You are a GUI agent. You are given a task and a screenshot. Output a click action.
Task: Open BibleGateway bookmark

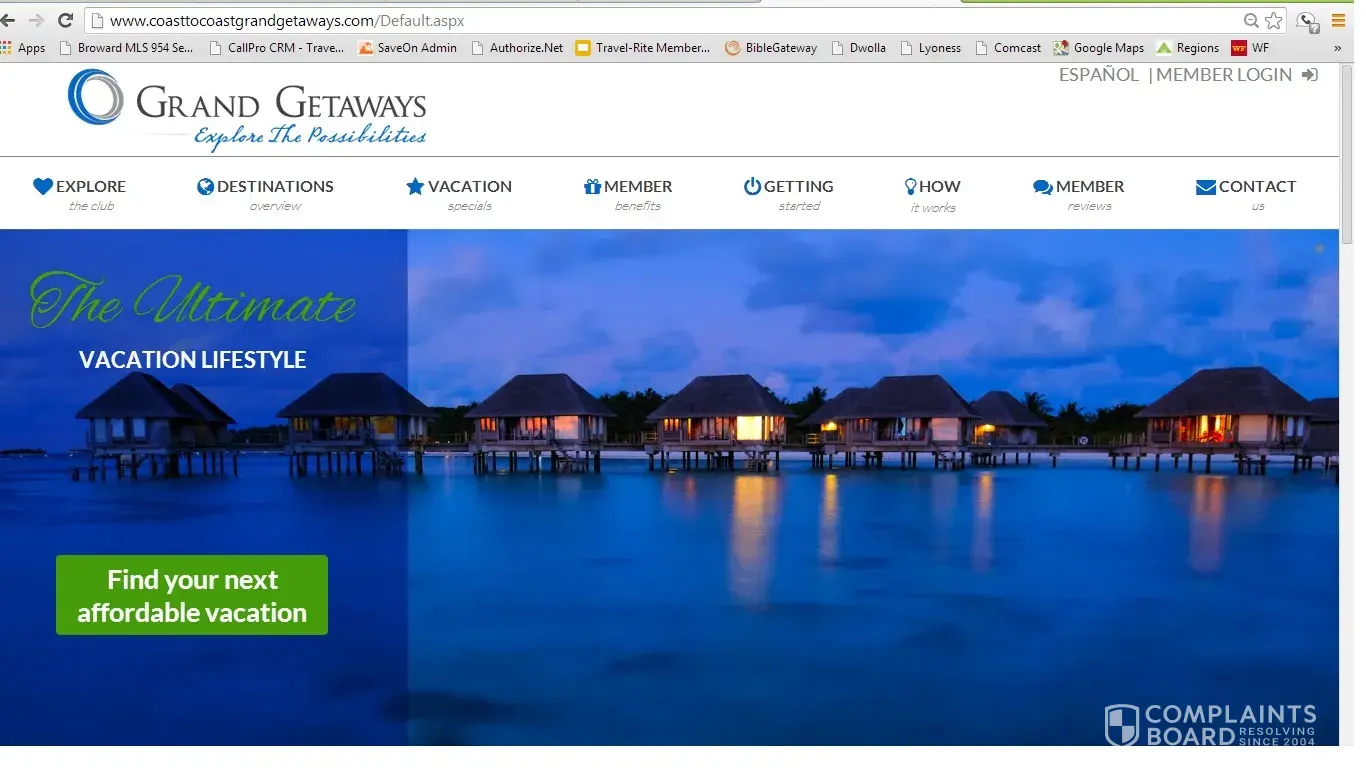(x=771, y=47)
